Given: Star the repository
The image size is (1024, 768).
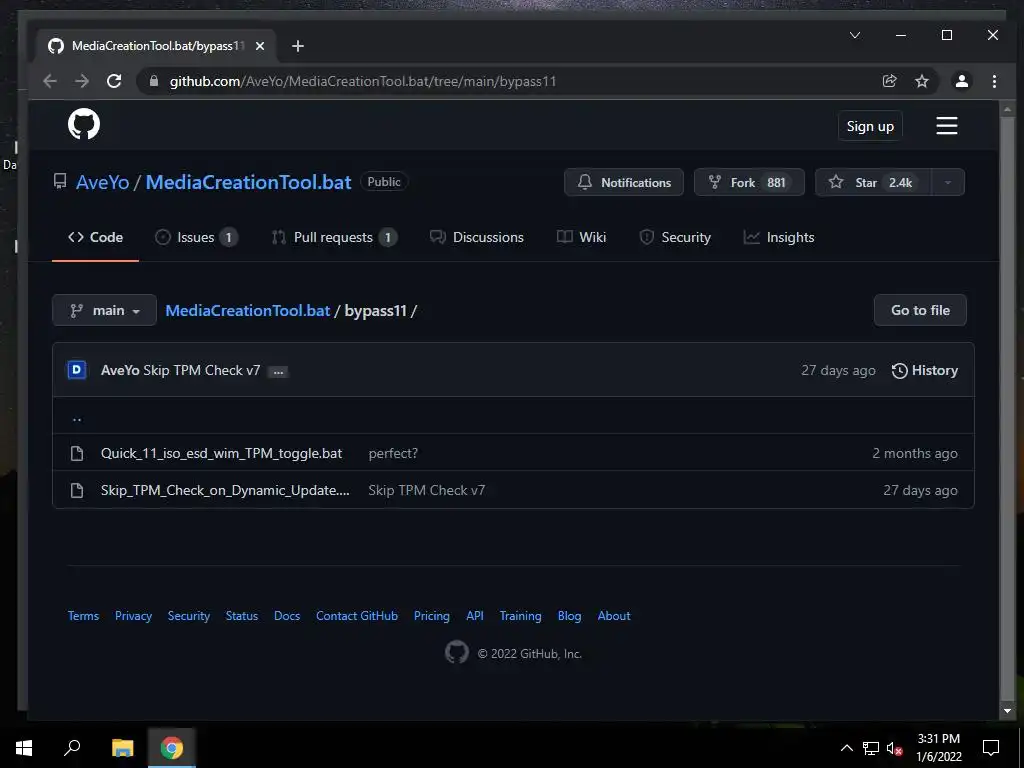Looking at the screenshot, I should [874, 182].
